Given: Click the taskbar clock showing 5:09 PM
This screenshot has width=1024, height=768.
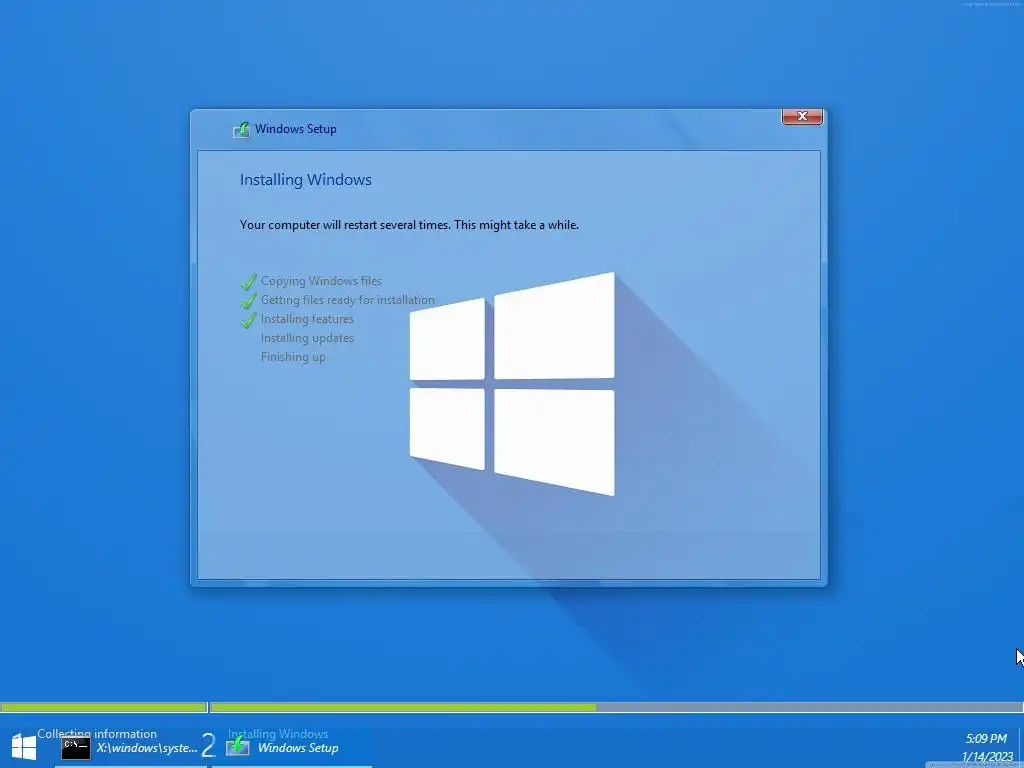Looking at the screenshot, I should (x=986, y=739).
